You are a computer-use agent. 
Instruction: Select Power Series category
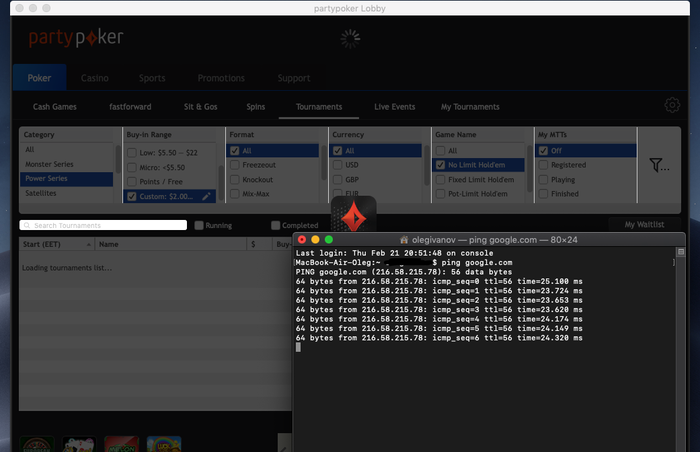click(x=66, y=179)
